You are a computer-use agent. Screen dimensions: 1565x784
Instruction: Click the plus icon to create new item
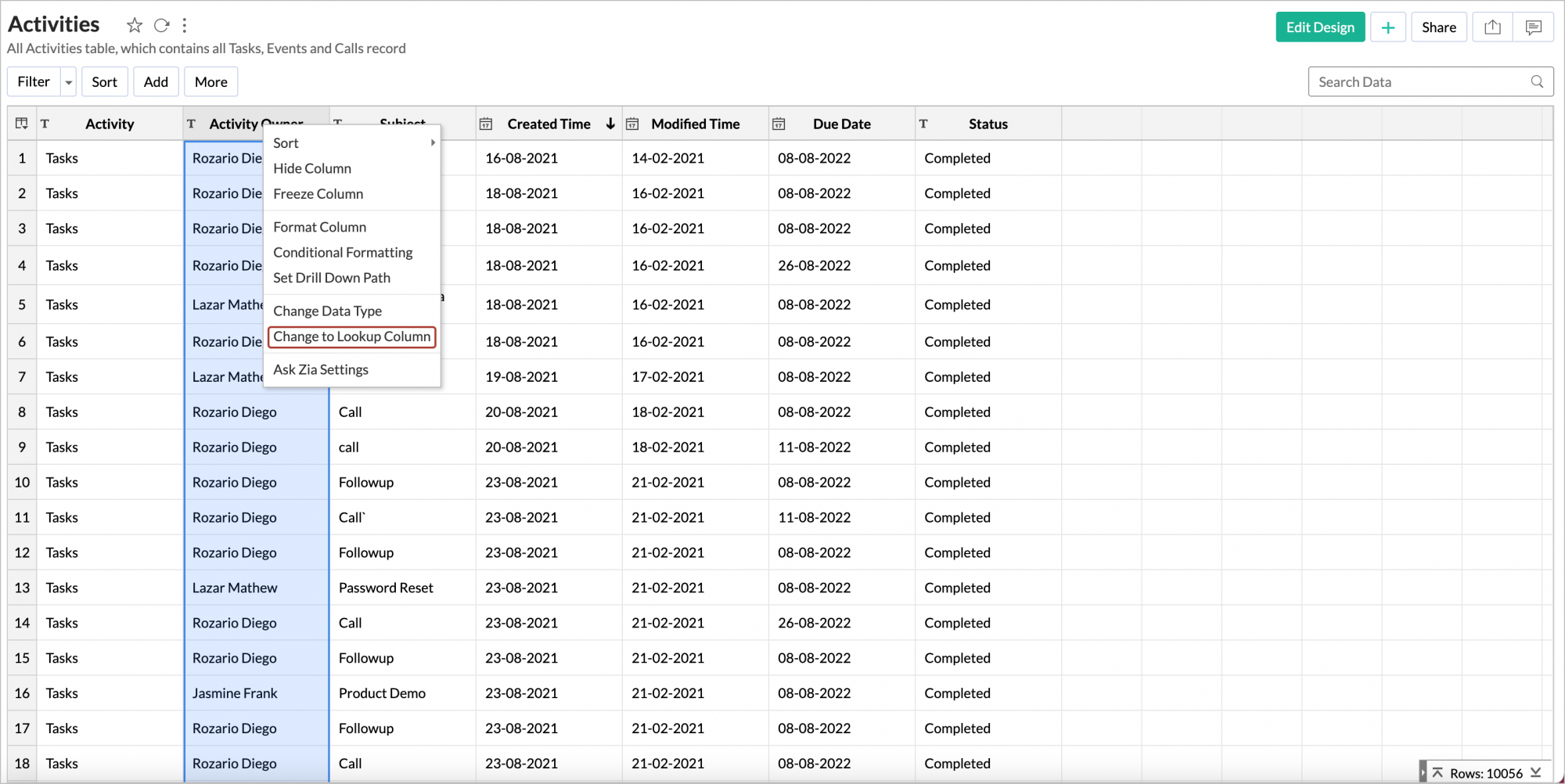tap(1387, 27)
